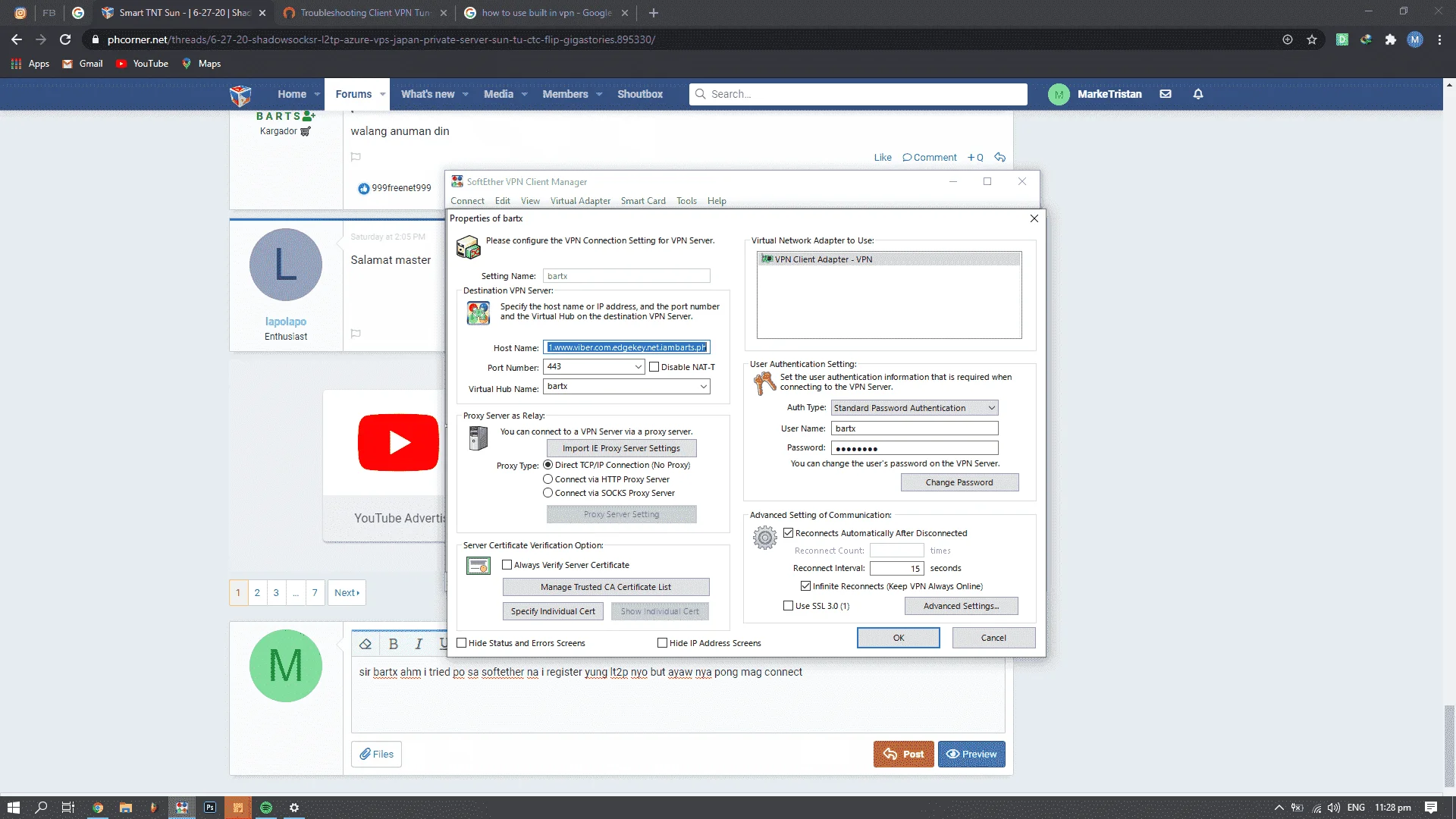Open the inbox envelope icon
The height and width of the screenshot is (819, 1456).
point(1166,94)
